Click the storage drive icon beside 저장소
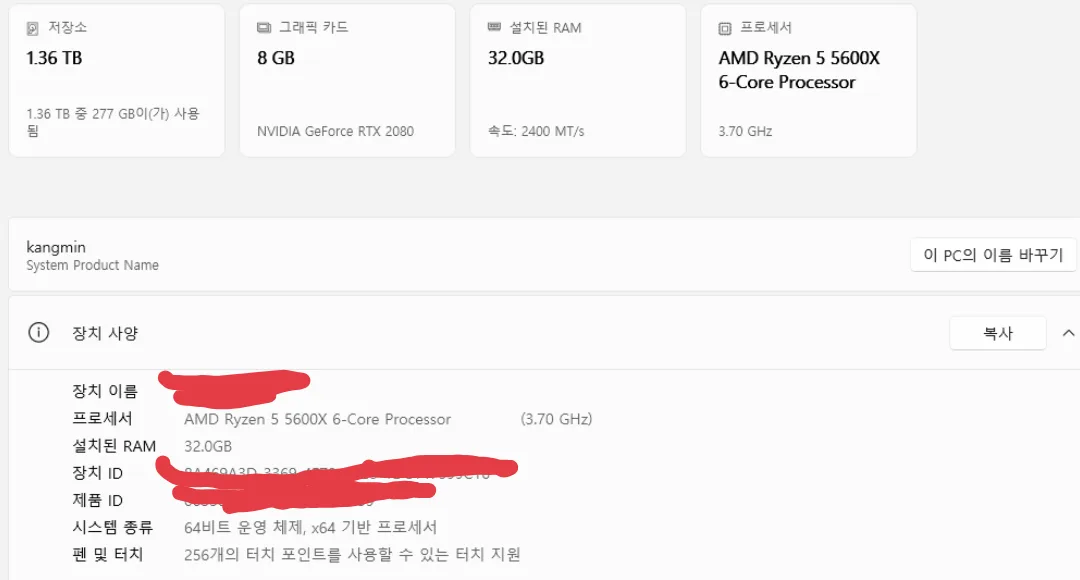 click(33, 28)
